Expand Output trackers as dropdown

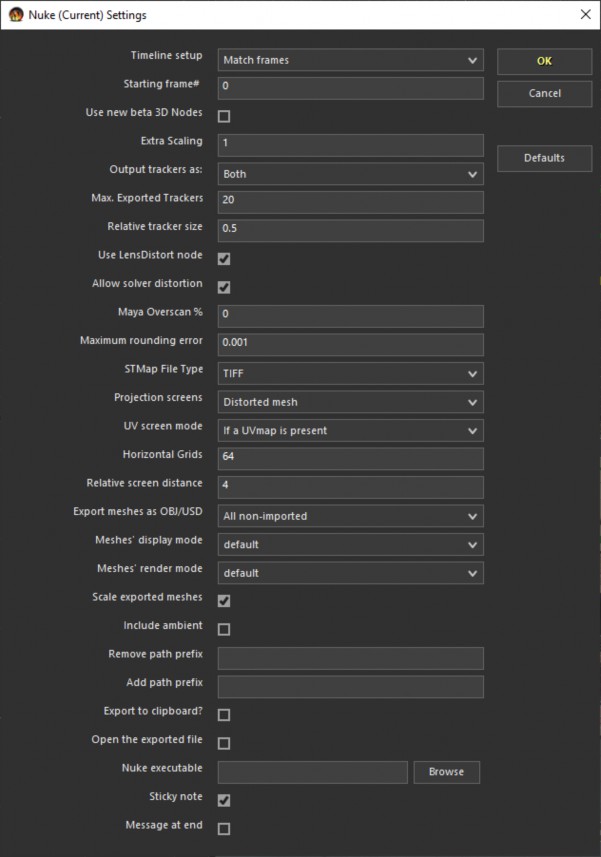[350, 174]
